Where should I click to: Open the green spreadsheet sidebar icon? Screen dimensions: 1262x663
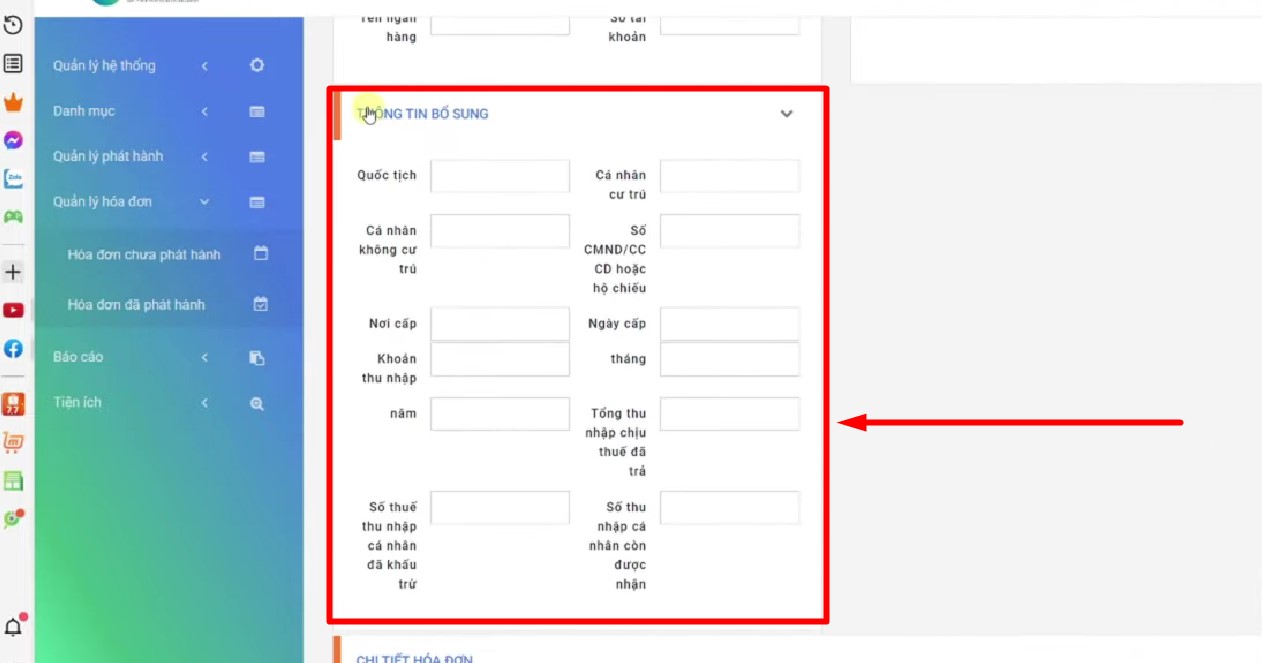13,481
